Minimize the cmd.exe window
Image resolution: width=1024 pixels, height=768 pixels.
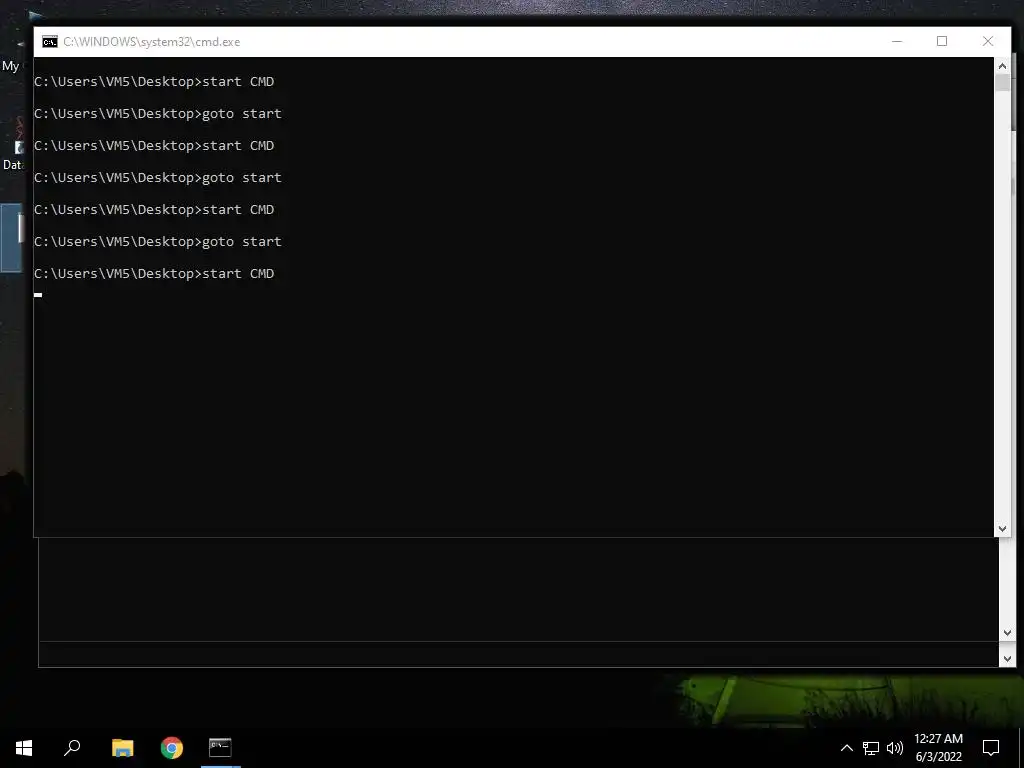(x=897, y=41)
